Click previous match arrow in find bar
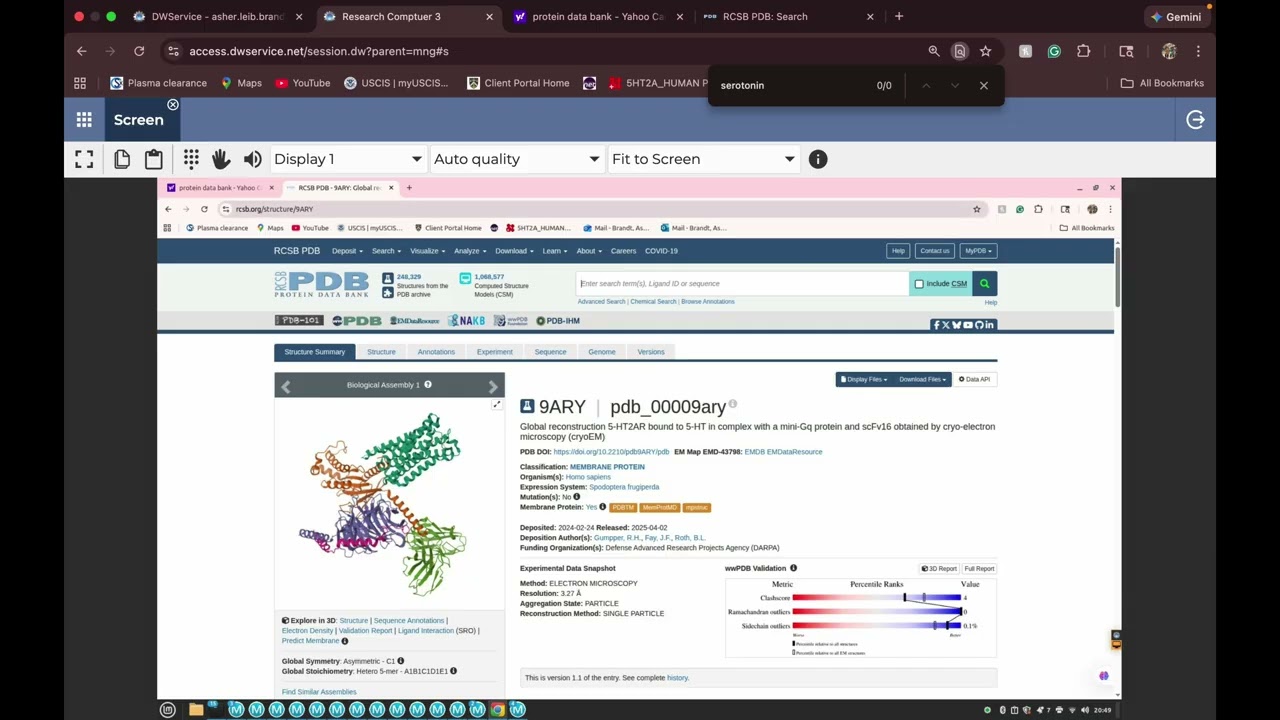 click(926, 85)
